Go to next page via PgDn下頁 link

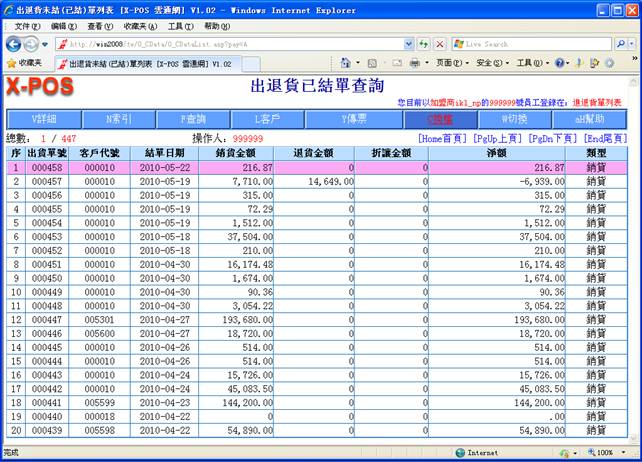coord(552,138)
